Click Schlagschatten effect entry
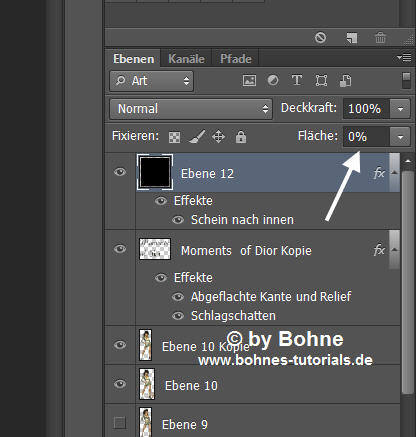Screen dimensions: 416x437 click(x=233, y=316)
